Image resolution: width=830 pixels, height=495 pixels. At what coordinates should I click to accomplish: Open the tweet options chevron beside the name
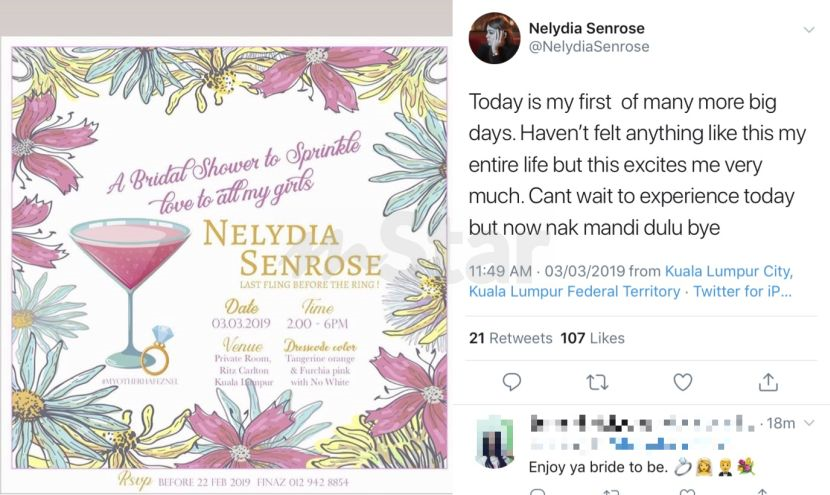point(808,30)
